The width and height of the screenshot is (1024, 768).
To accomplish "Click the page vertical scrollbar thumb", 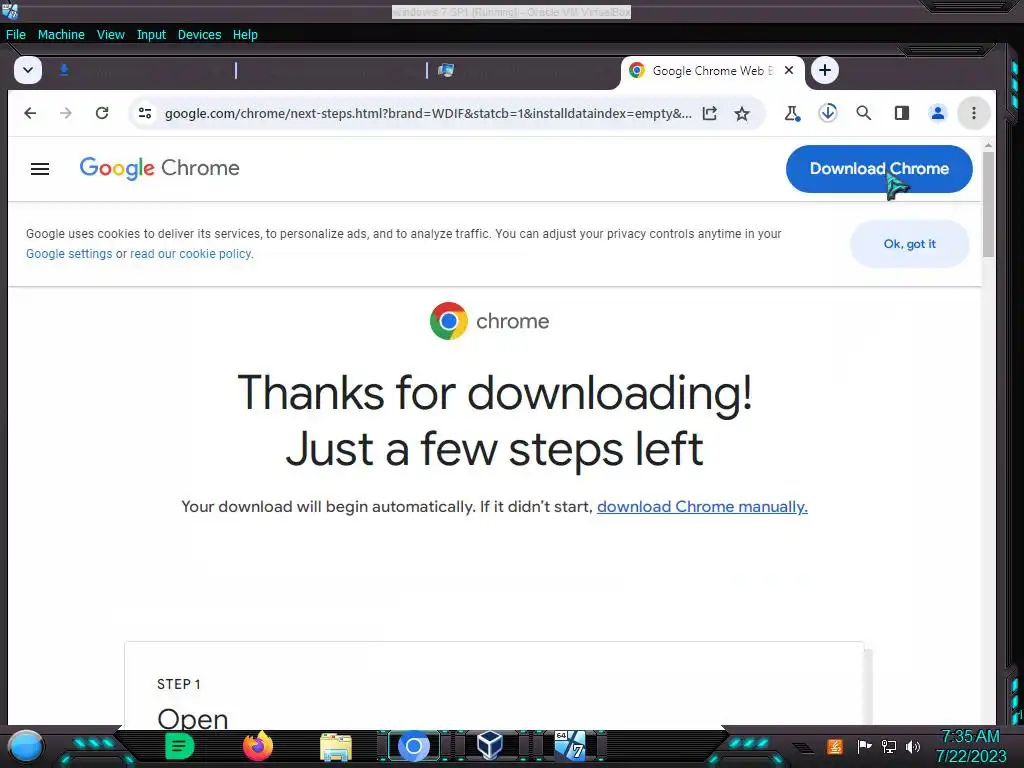I will point(988,204).
